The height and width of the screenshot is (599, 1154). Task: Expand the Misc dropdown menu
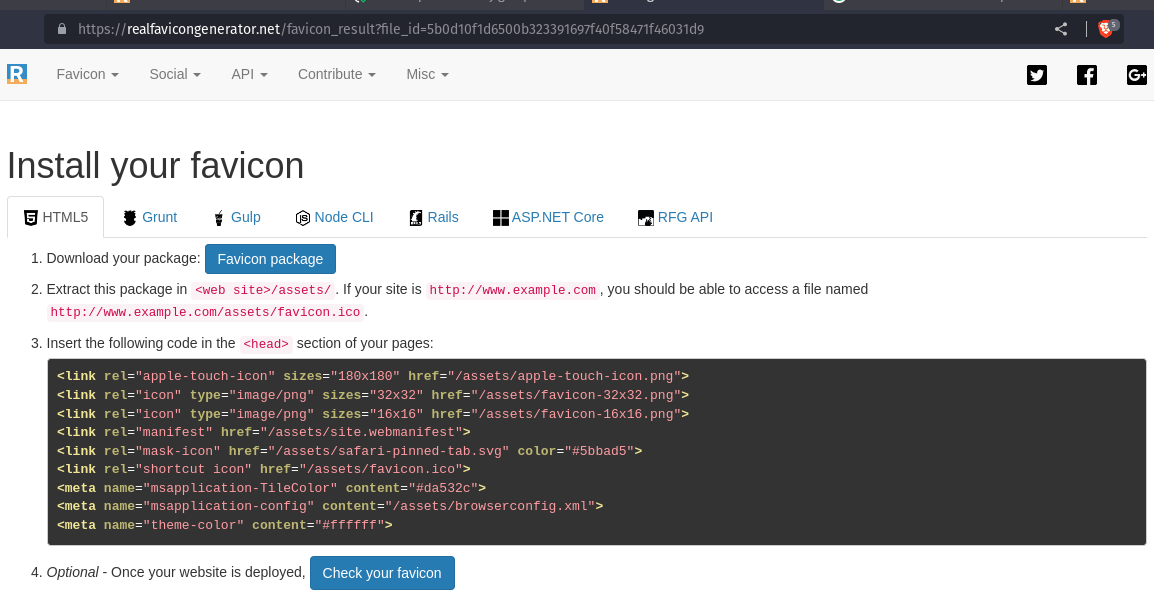pos(428,74)
